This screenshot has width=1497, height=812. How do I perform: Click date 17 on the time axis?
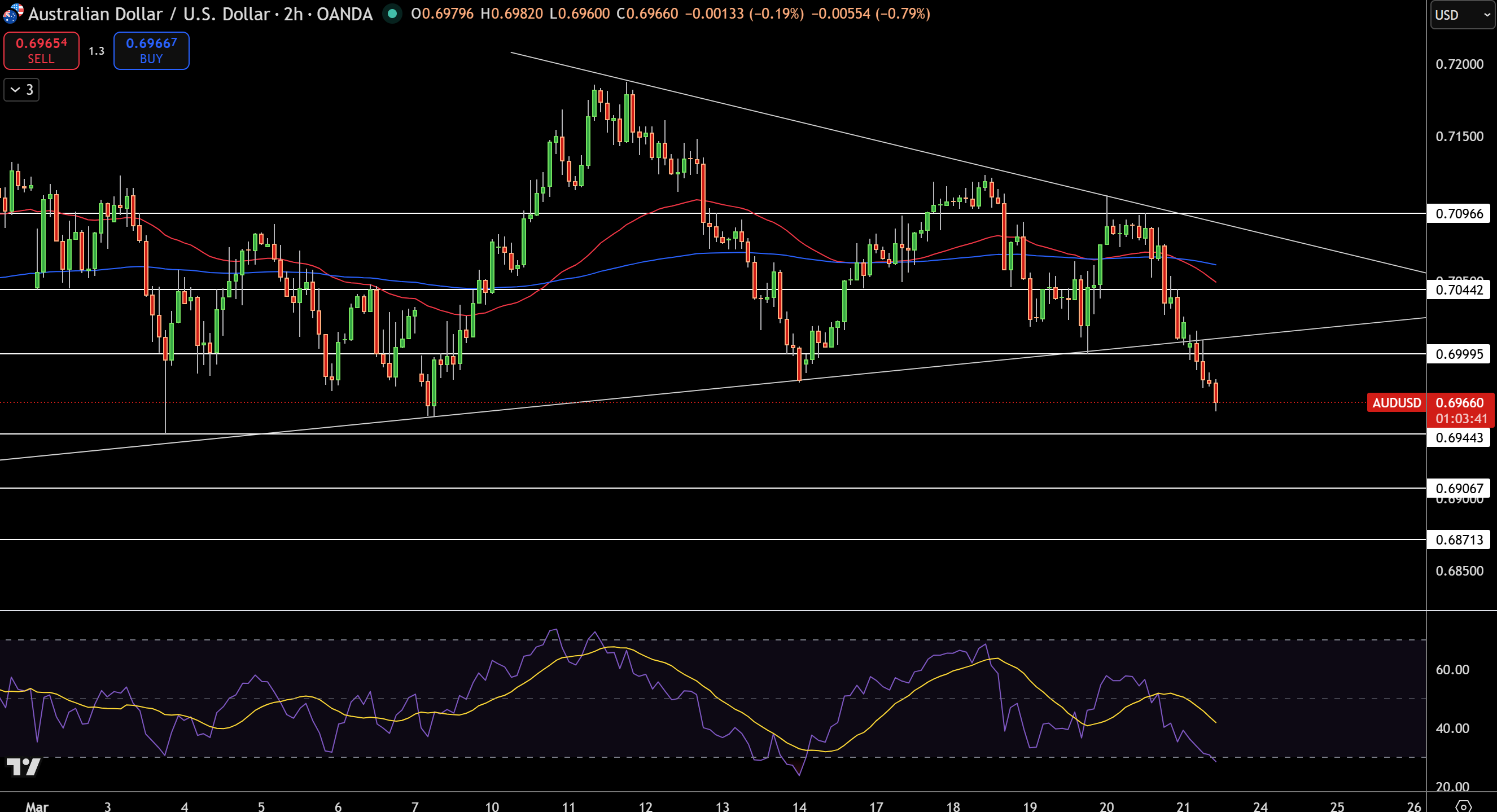tap(876, 806)
